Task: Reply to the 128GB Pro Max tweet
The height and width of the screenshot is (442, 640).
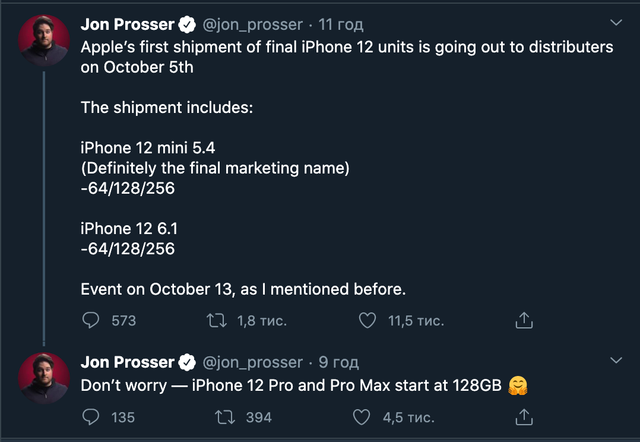Action: tap(91, 417)
